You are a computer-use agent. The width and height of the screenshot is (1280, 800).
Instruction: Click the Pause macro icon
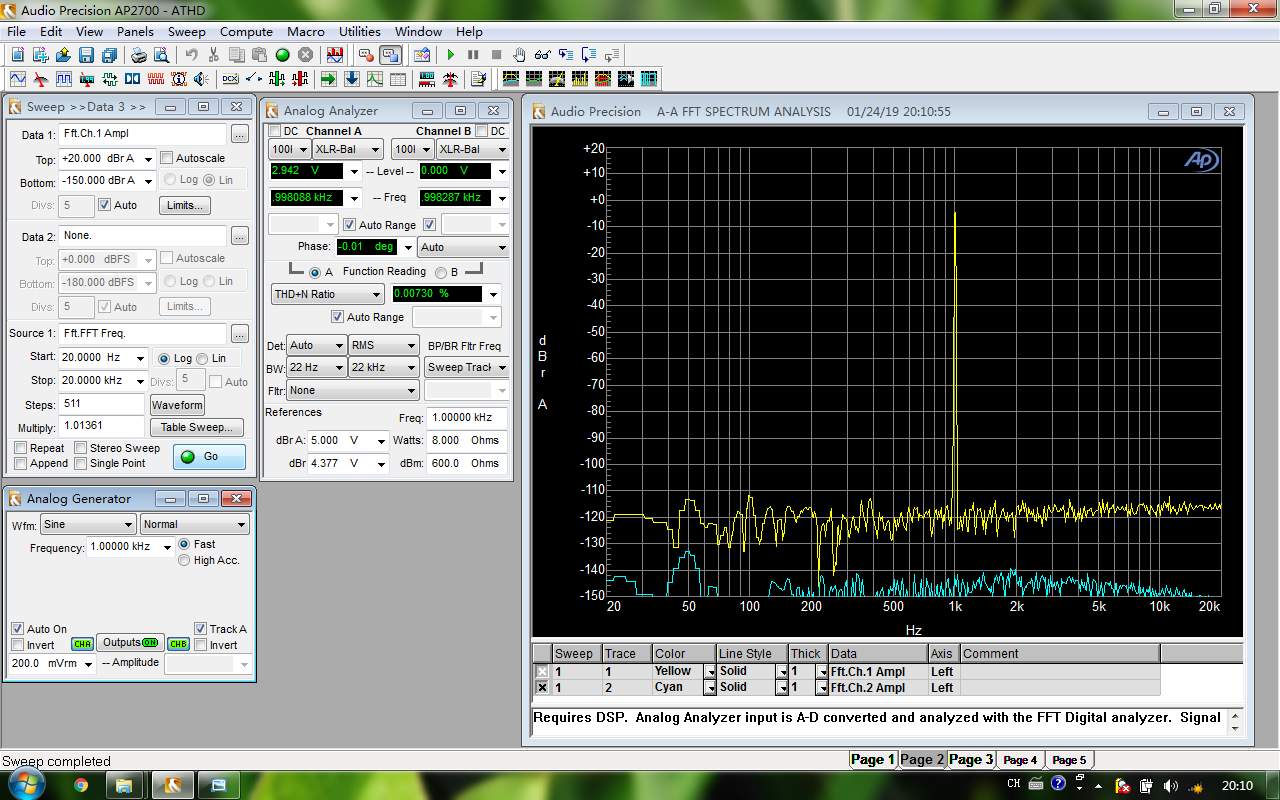click(x=473, y=55)
